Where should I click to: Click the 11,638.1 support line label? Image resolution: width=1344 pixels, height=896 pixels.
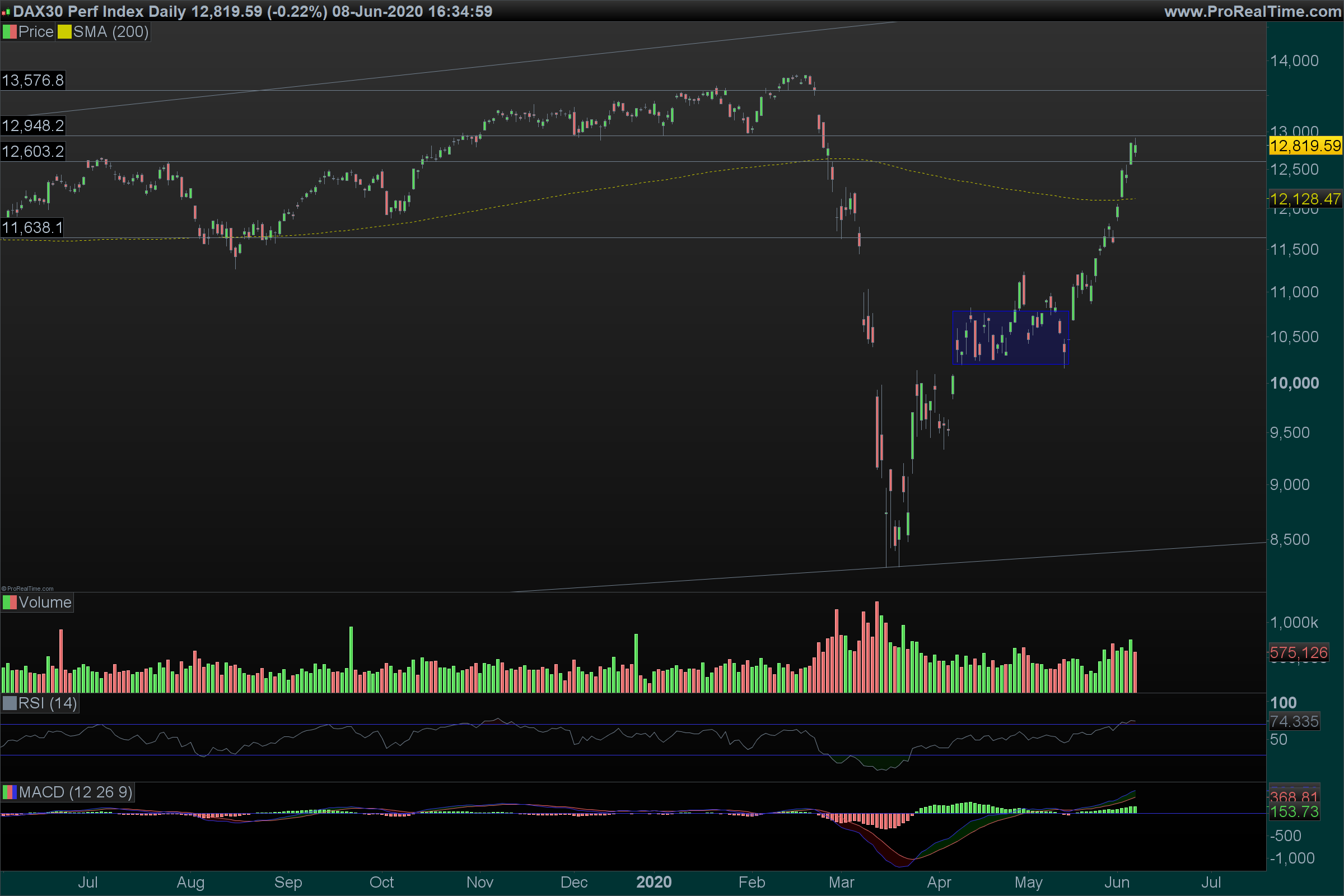(32, 228)
